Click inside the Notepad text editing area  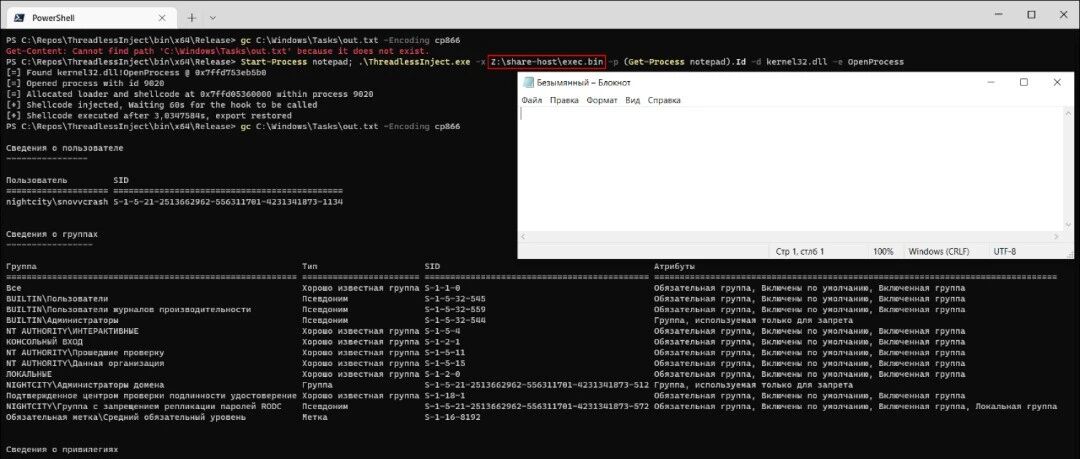tap(790, 169)
